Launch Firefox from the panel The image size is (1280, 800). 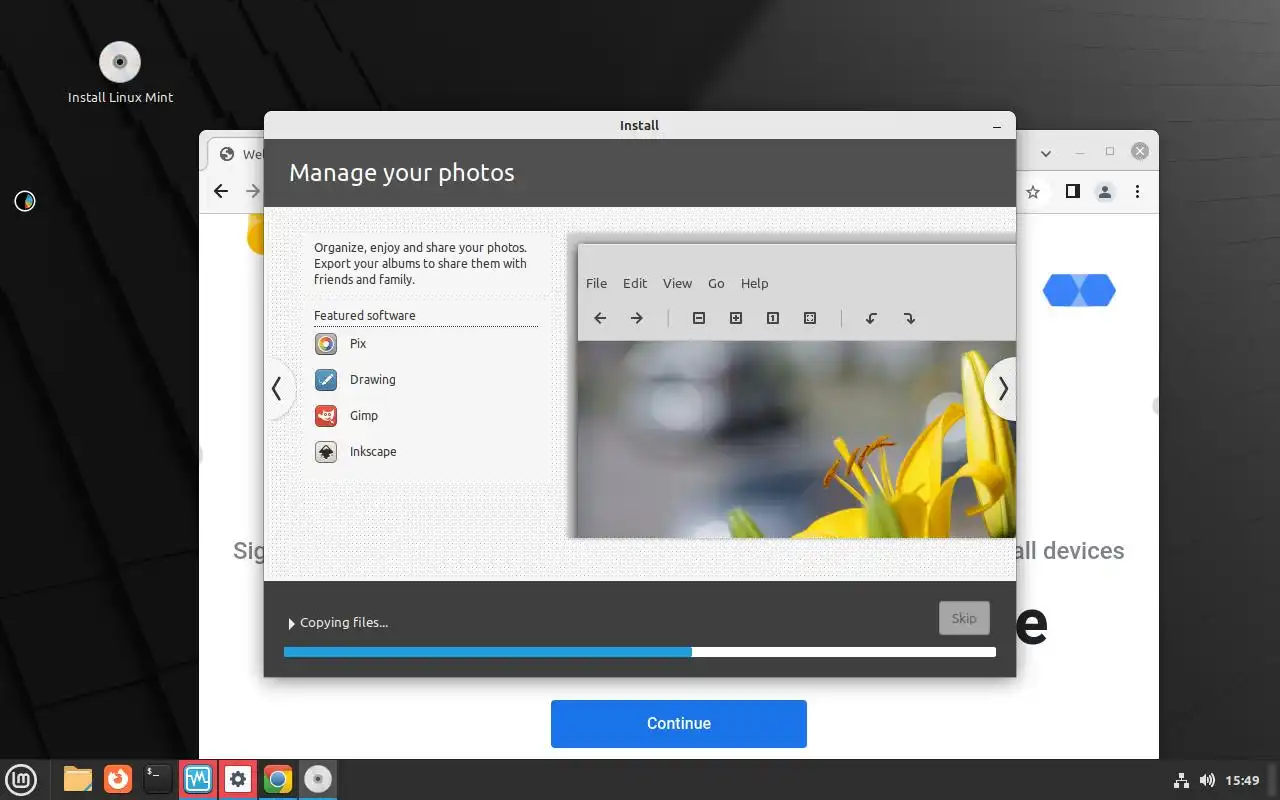[x=118, y=779]
